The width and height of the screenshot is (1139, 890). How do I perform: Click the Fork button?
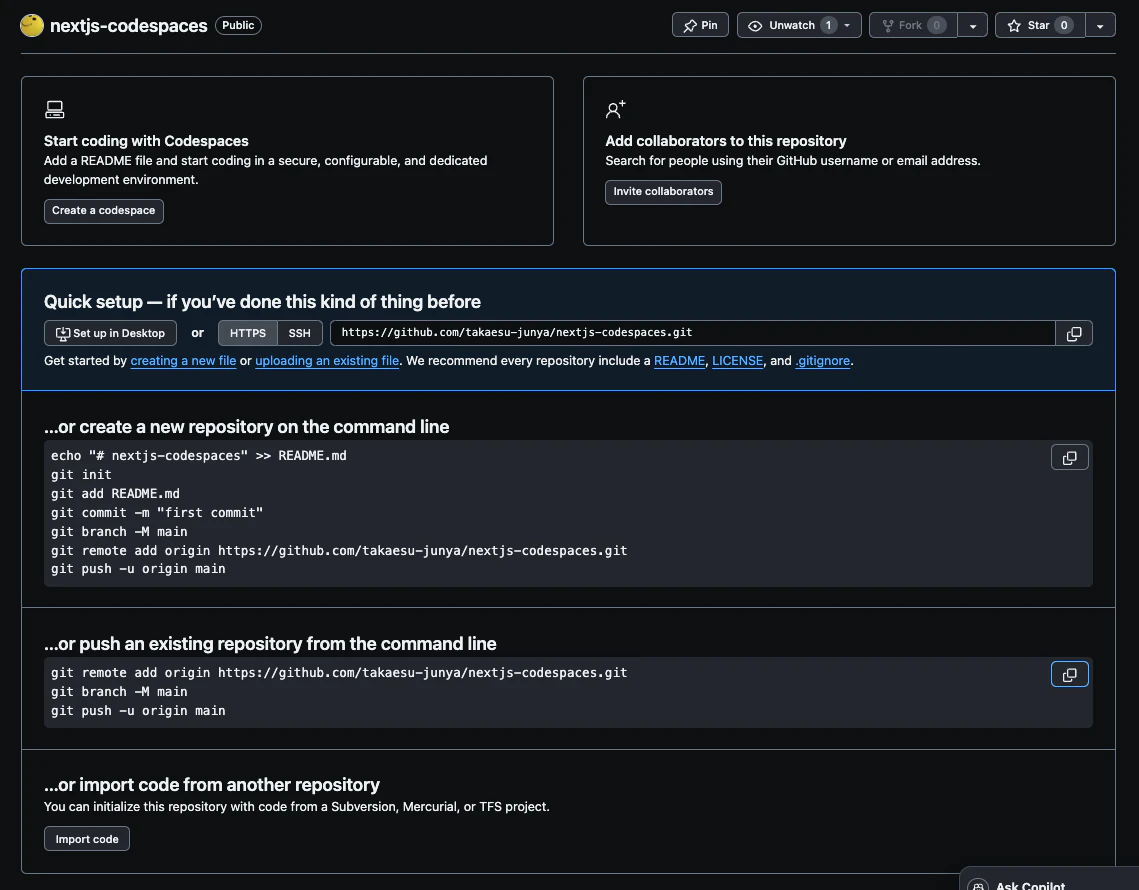pos(913,25)
